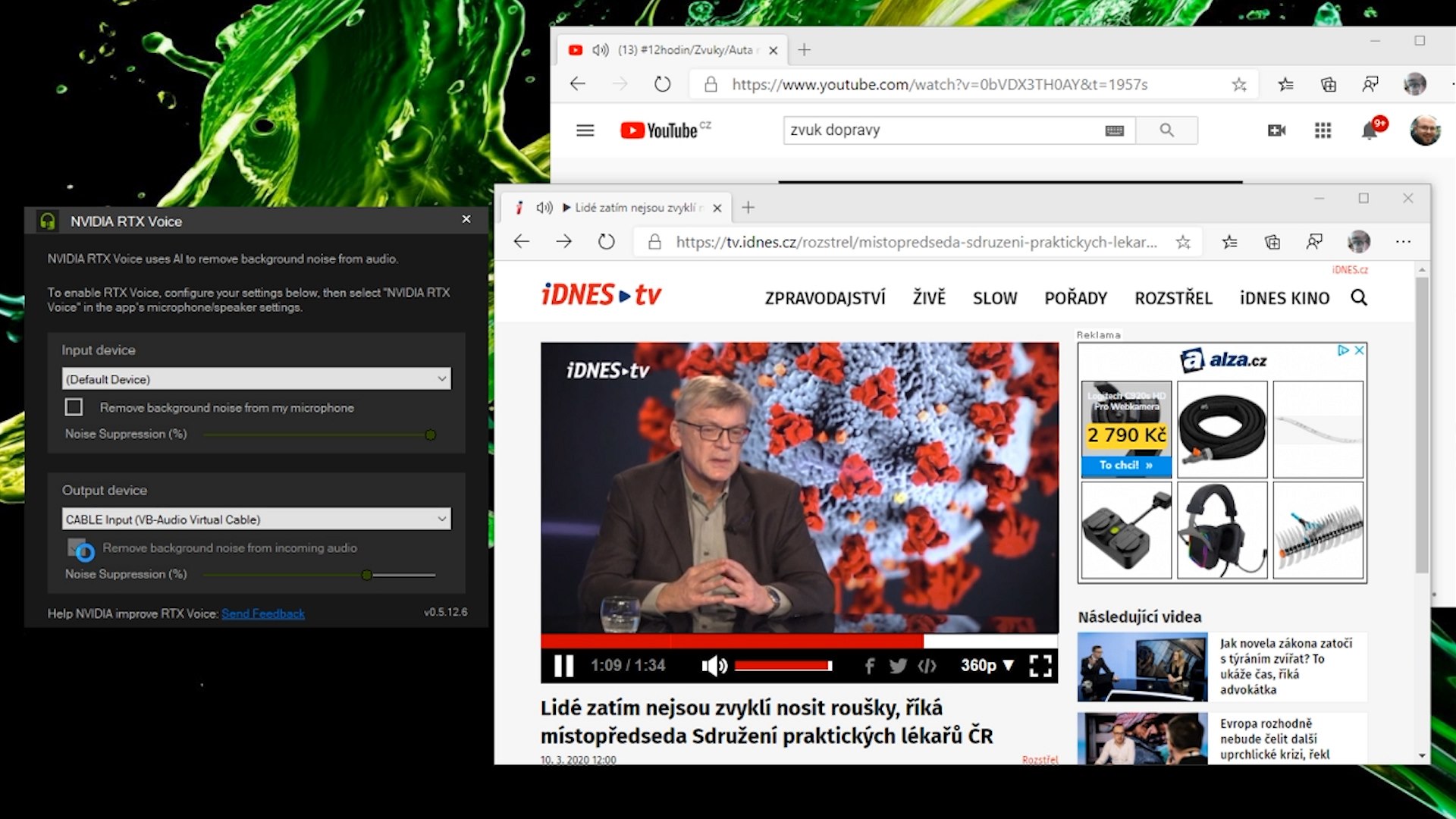The width and height of the screenshot is (1456, 819).
Task: Enter fullscreen on iDNES video
Action: [x=1040, y=666]
